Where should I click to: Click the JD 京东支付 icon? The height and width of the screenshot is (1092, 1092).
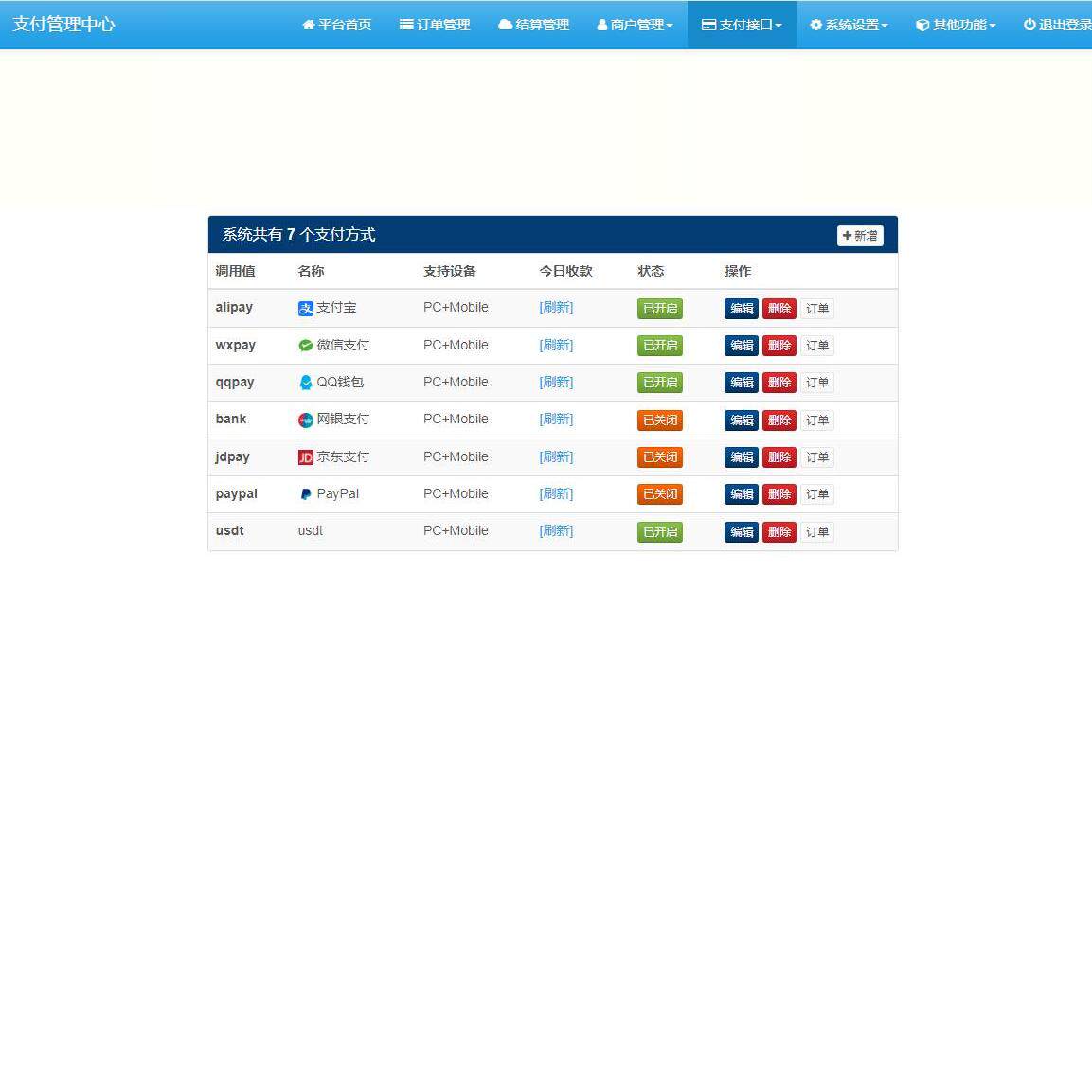[306, 456]
